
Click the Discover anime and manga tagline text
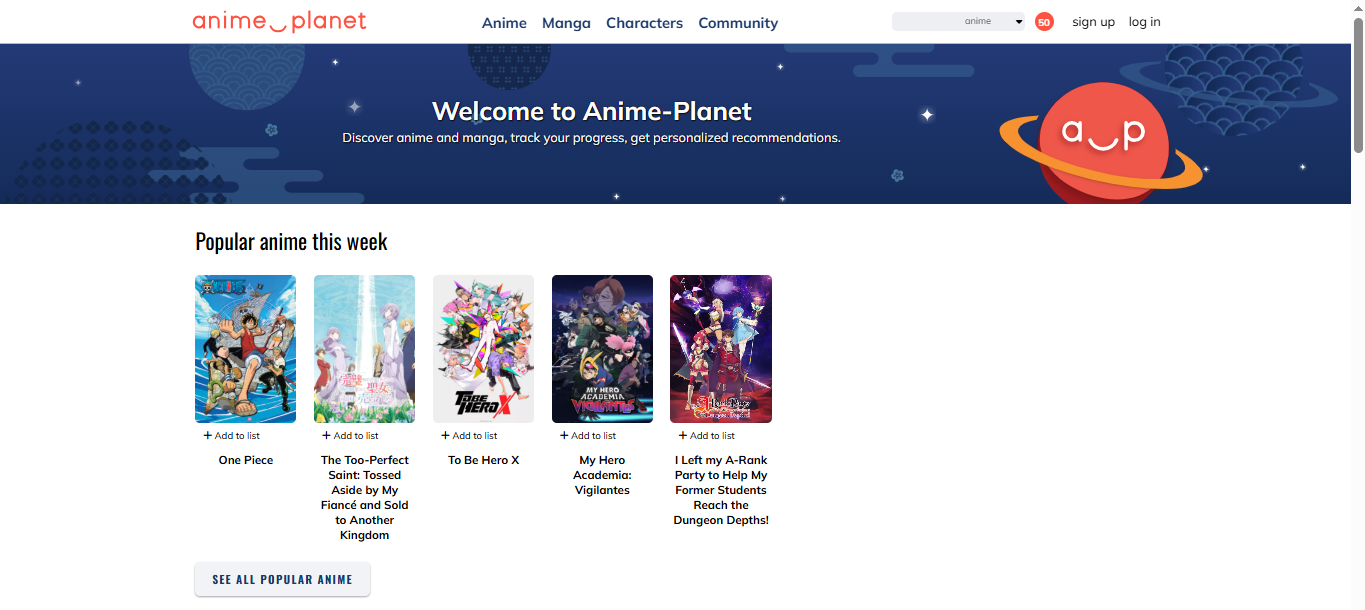tap(591, 138)
